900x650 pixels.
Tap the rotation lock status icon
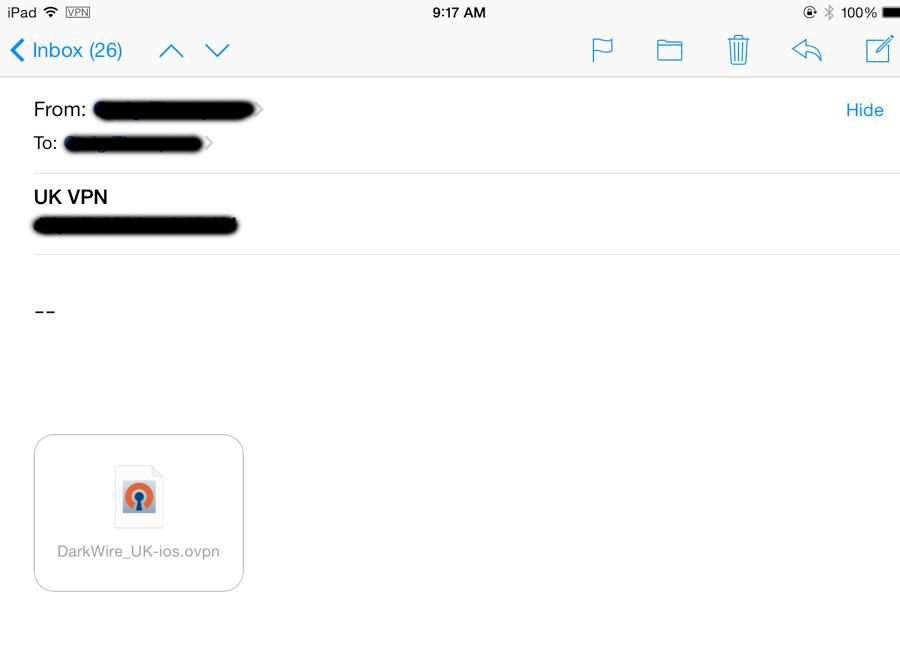pyautogui.click(x=809, y=12)
